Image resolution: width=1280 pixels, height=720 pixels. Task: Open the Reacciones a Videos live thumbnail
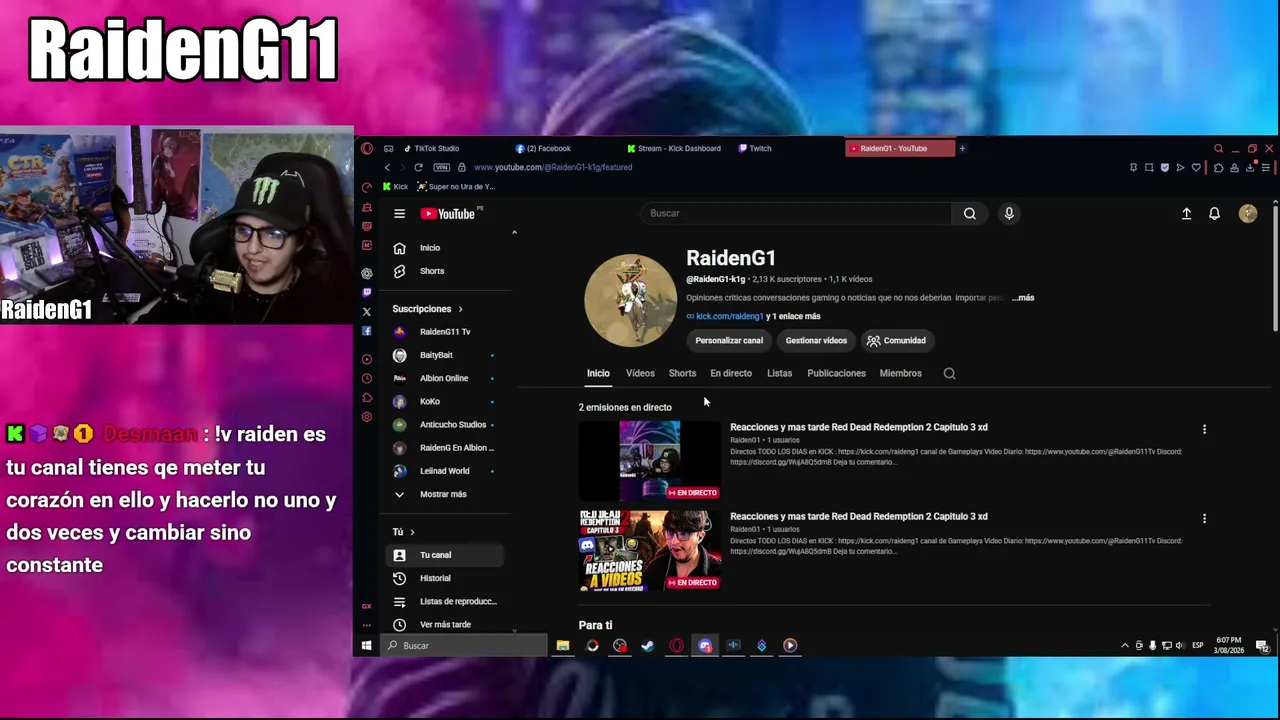point(649,550)
